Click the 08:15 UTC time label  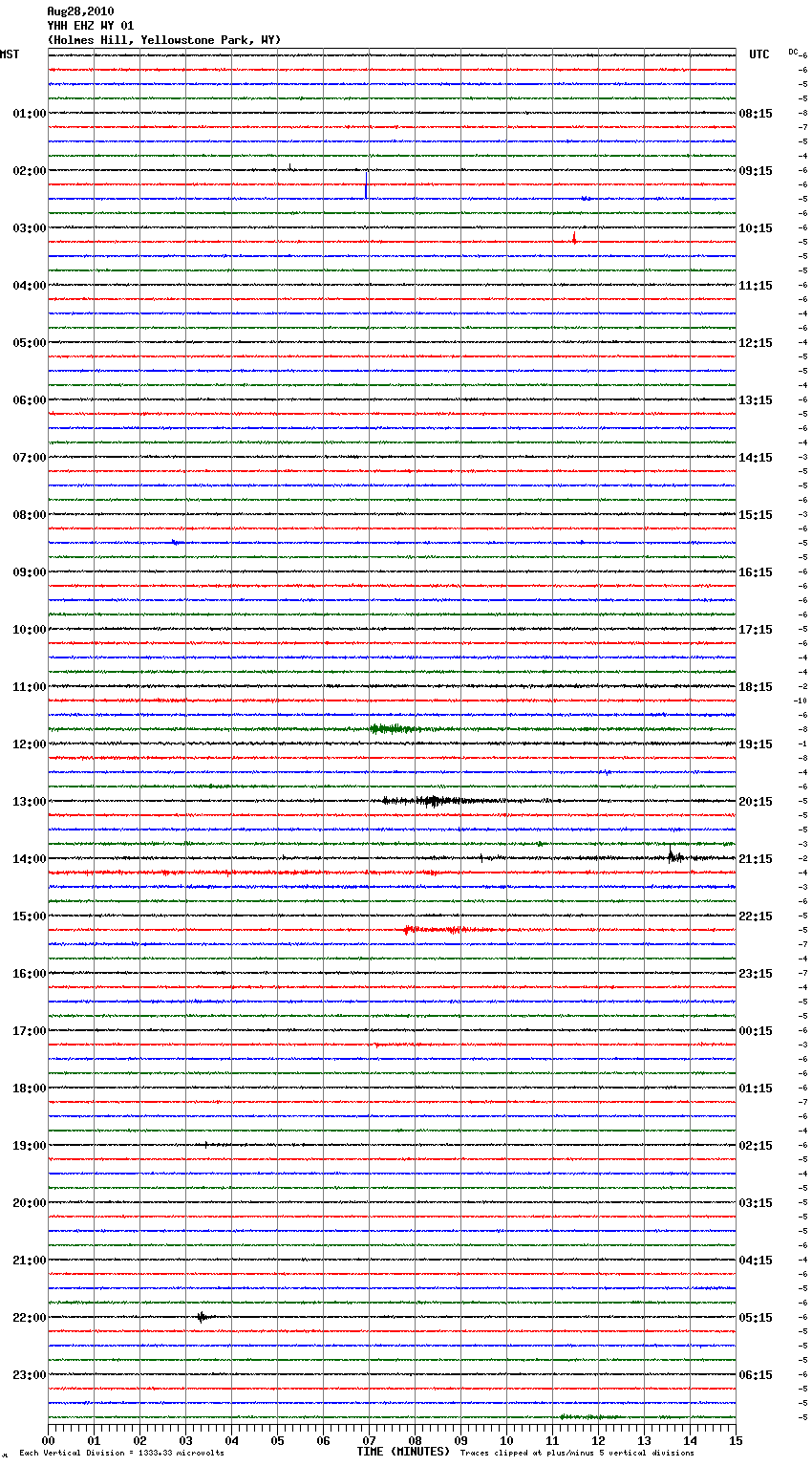(x=756, y=114)
